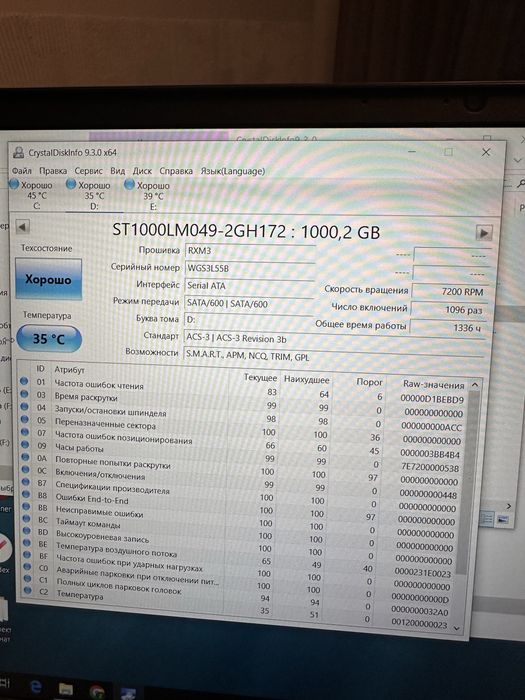Click status dot for attribute 05
The width and height of the screenshot is (525, 700).
pos(25,419)
